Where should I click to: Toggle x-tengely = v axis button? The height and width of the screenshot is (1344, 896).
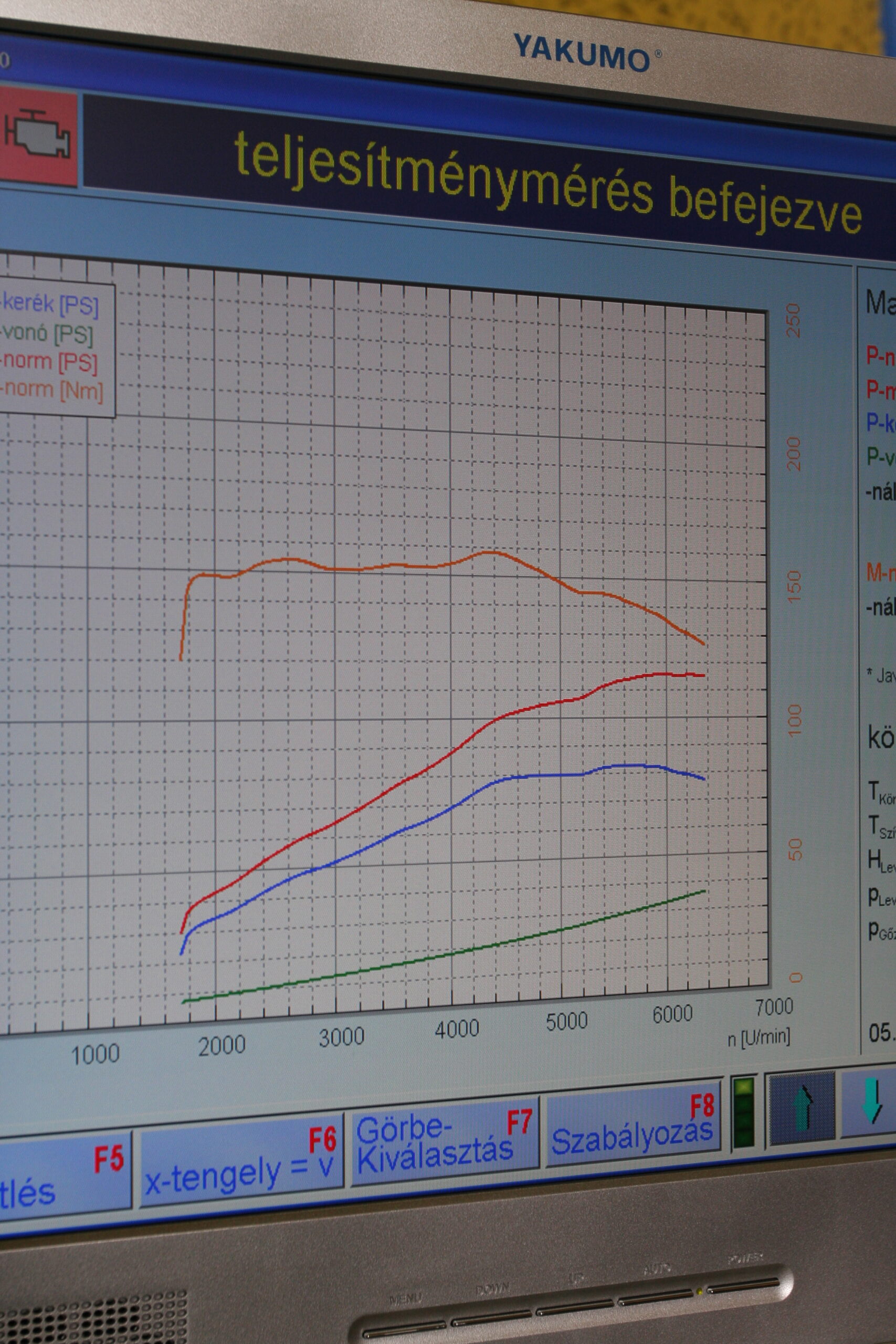click(x=240, y=1160)
